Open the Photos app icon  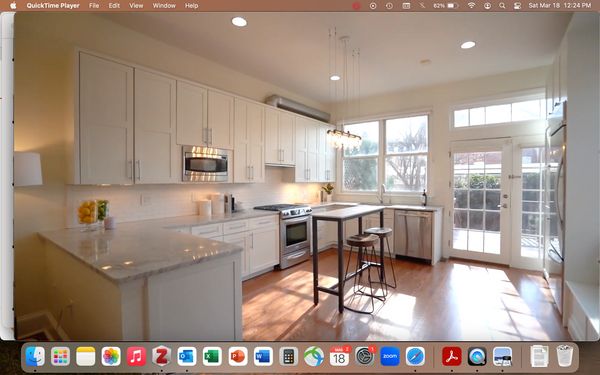coord(111,357)
